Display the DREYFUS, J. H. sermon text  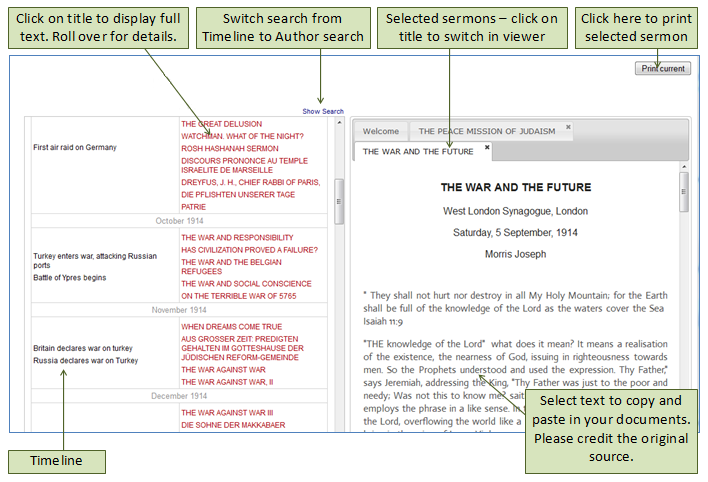coord(250,182)
